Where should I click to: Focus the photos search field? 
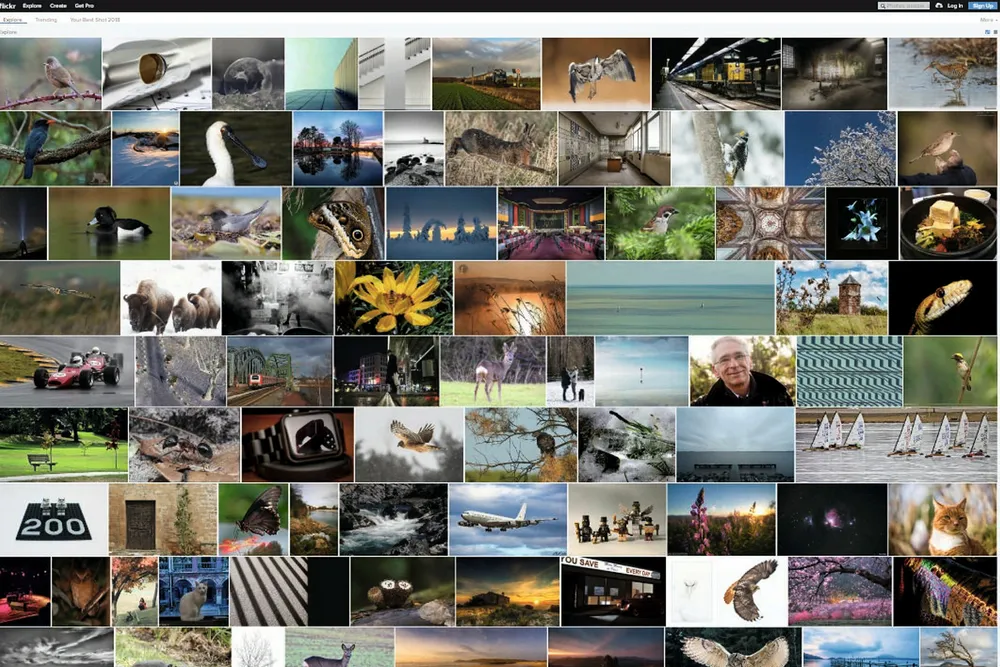coord(910,6)
